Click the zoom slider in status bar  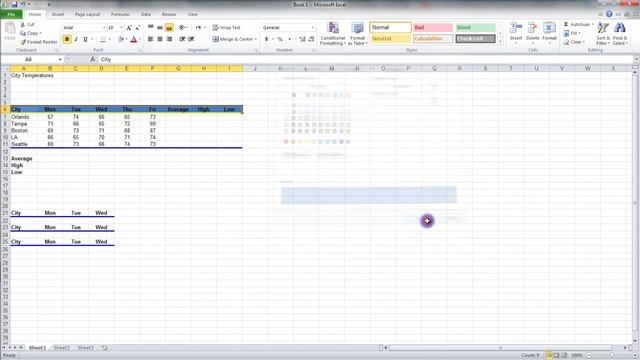click(x=611, y=356)
